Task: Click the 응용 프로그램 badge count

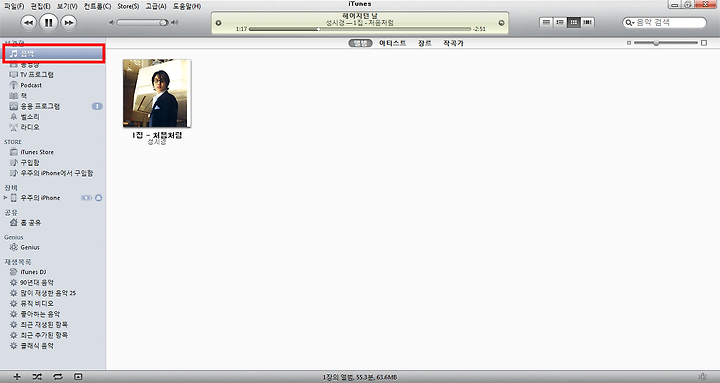Action: (x=97, y=106)
